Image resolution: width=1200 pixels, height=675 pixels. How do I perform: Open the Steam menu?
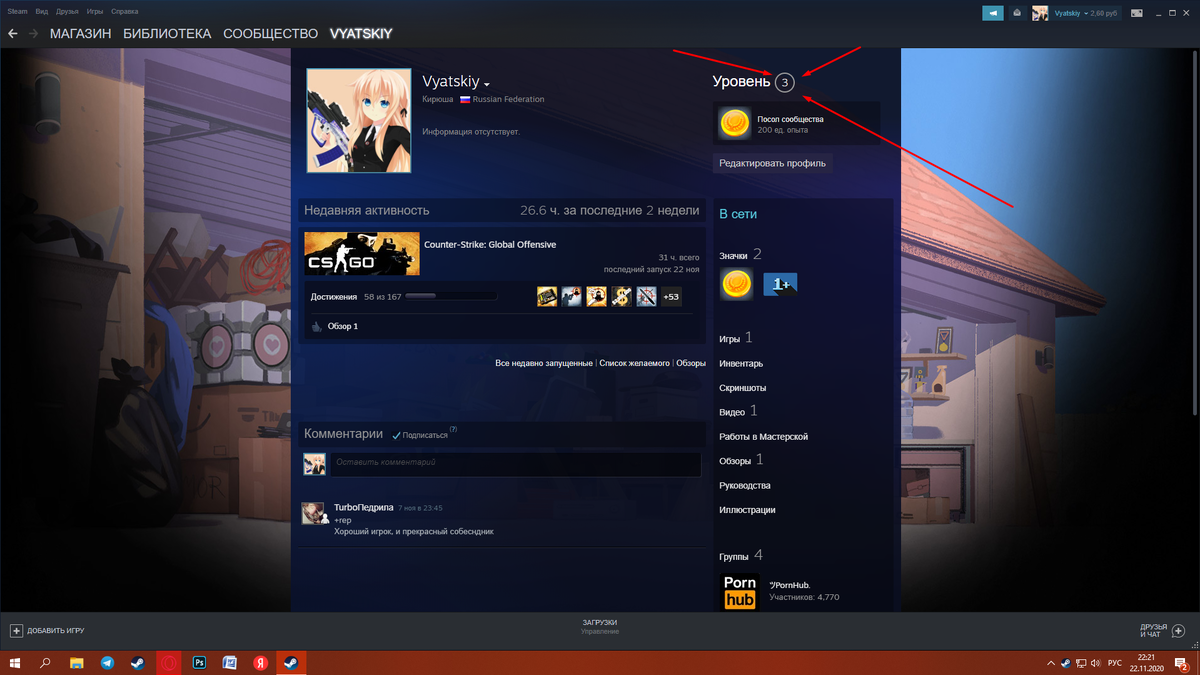[17, 11]
